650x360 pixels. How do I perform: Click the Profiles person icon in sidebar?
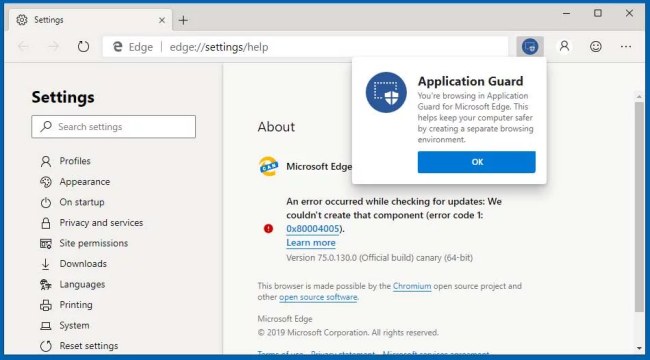[46, 161]
